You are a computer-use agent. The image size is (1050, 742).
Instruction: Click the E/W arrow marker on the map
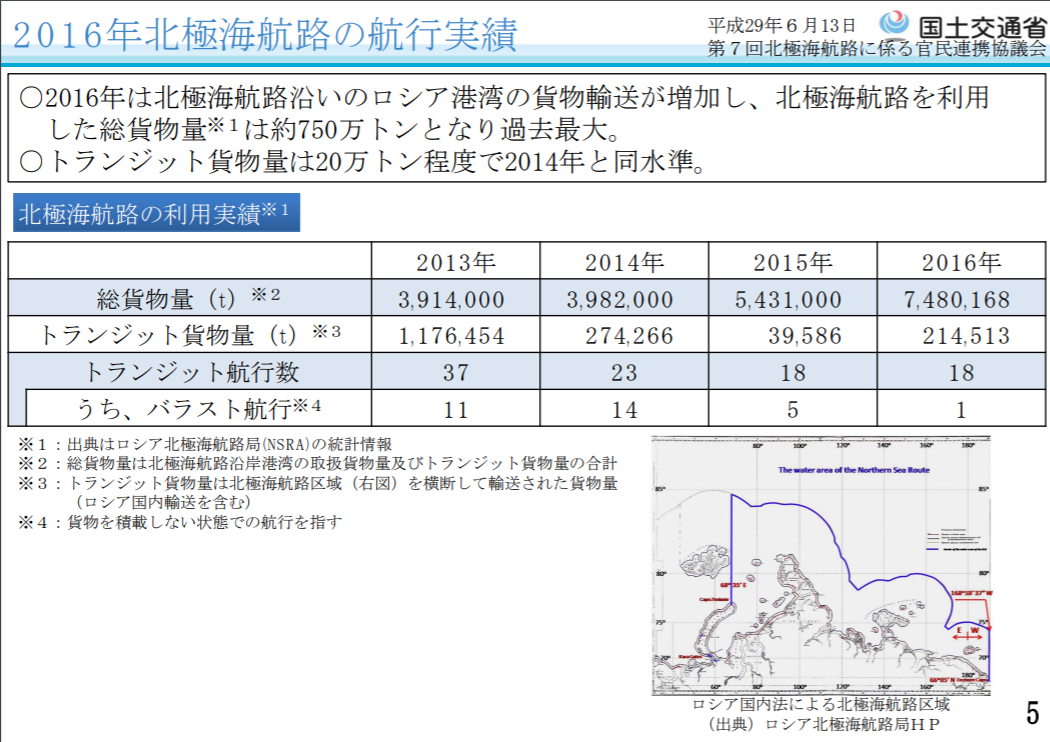(x=968, y=634)
